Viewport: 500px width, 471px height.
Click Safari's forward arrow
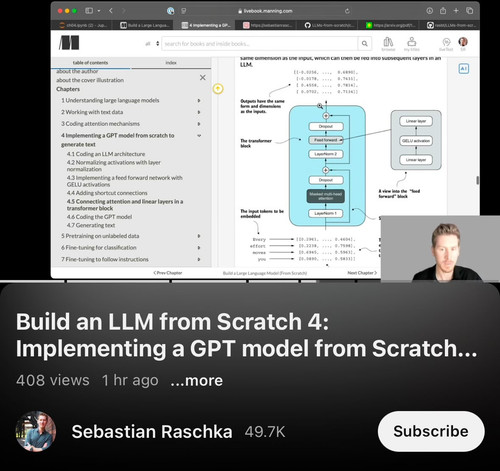123,11
